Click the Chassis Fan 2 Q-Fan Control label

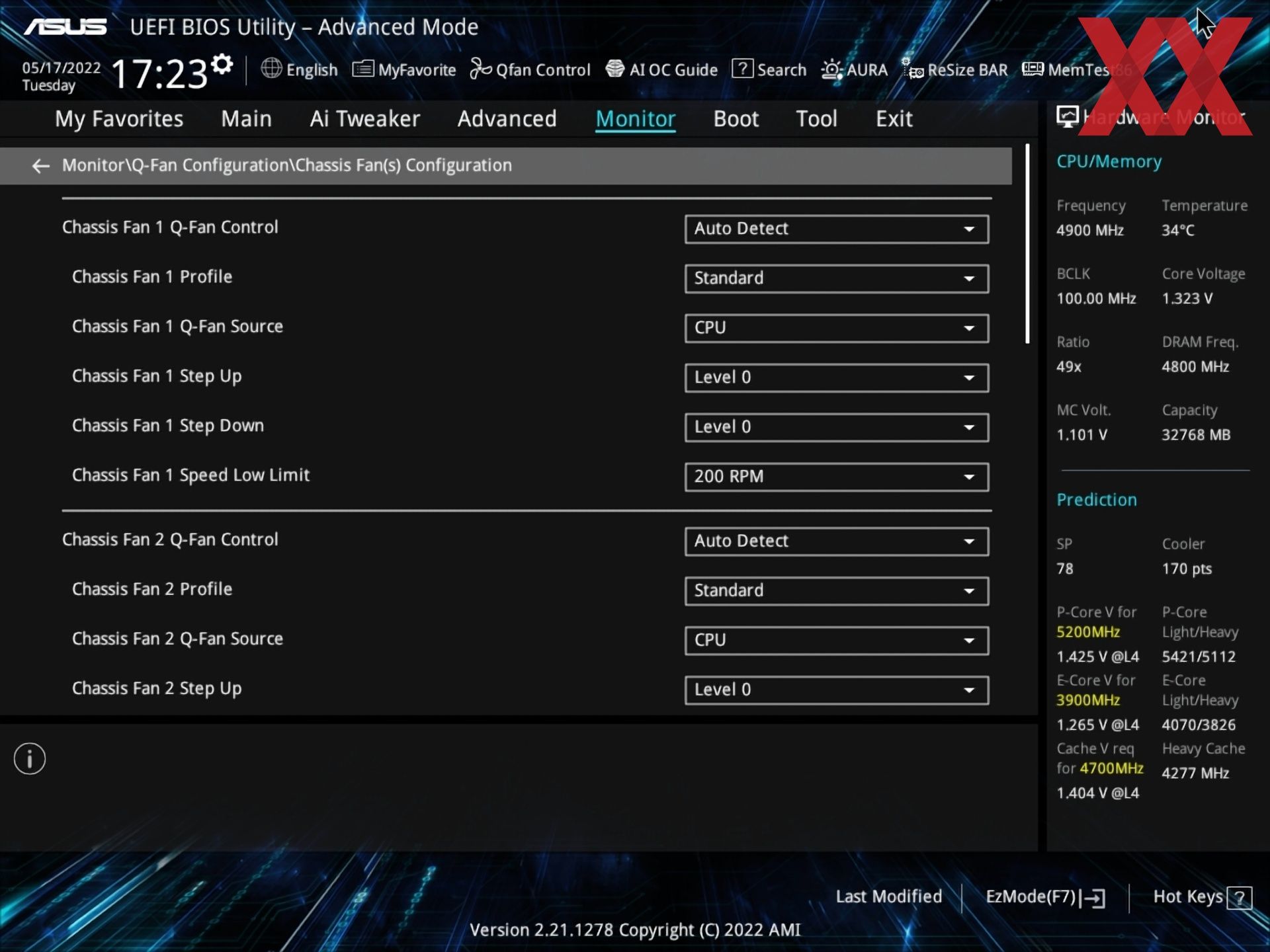170,540
